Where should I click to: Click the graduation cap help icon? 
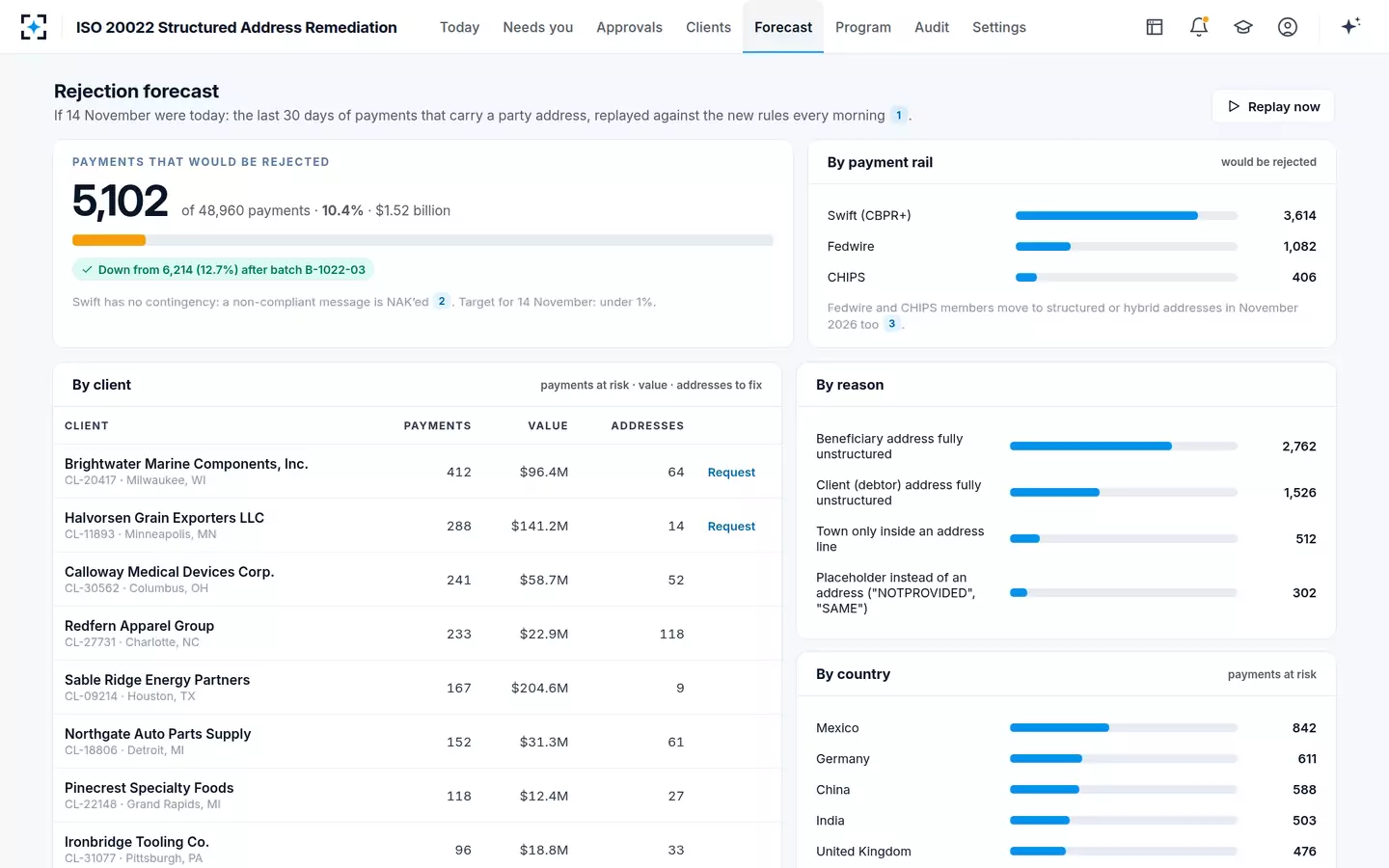[x=1243, y=27]
